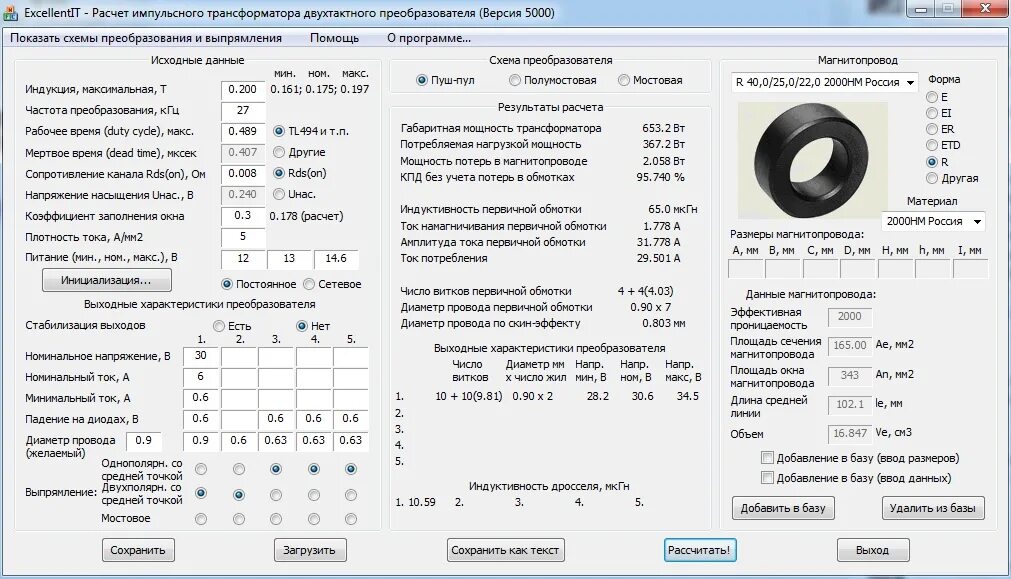The width and height of the screenshot is (1011, 579).
Task: Click the maximum supply voltage field 14.6
Action: click(x=336, y=259)
